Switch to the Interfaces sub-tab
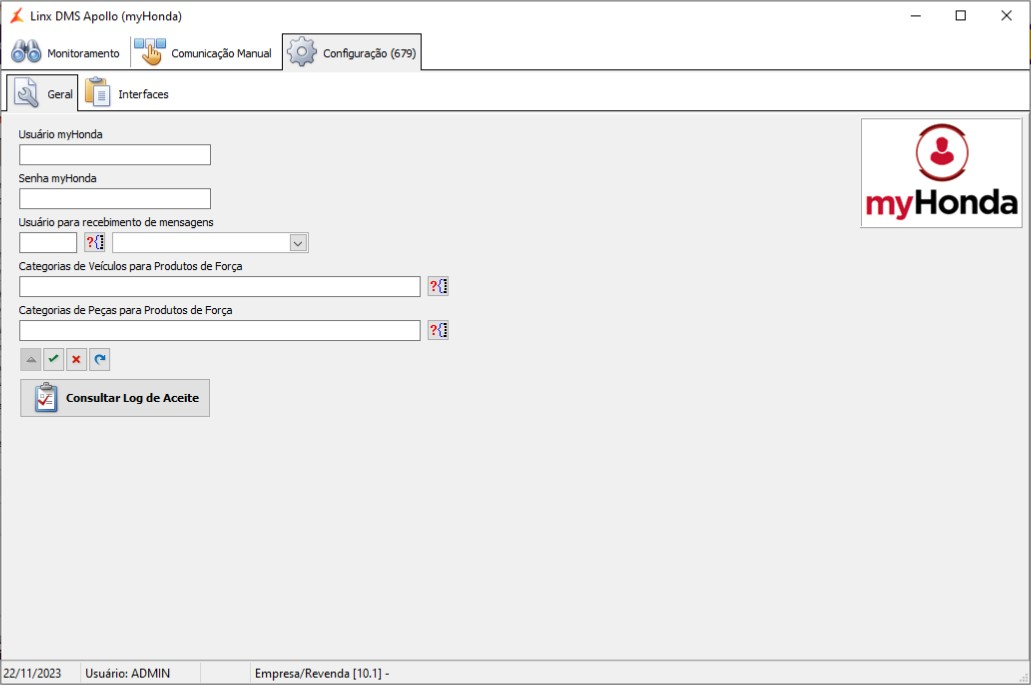Screen dimensions: 1031x685 127,93
